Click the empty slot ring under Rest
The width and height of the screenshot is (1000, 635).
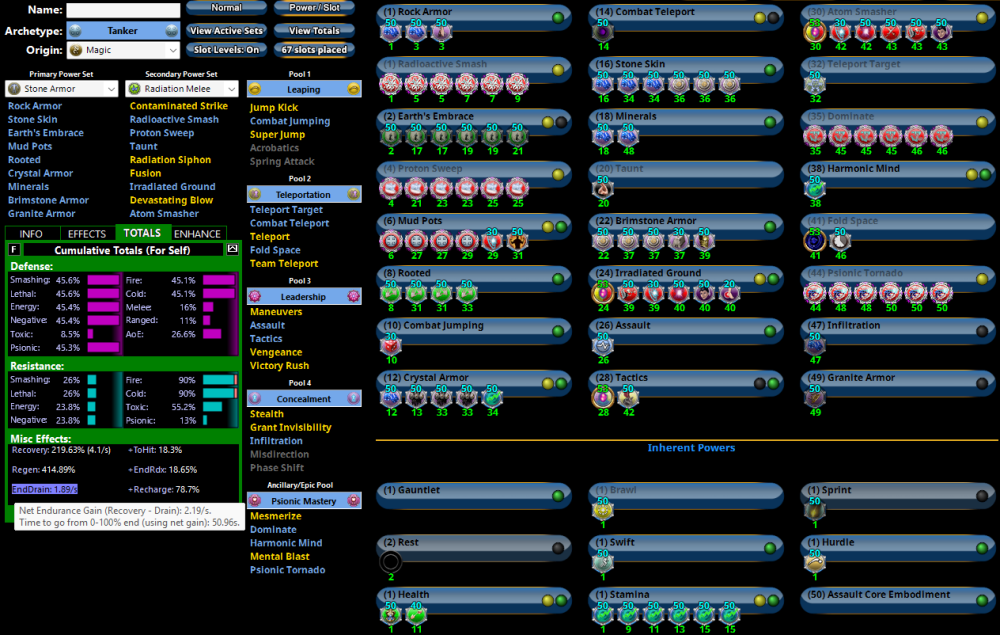point(391,562)
